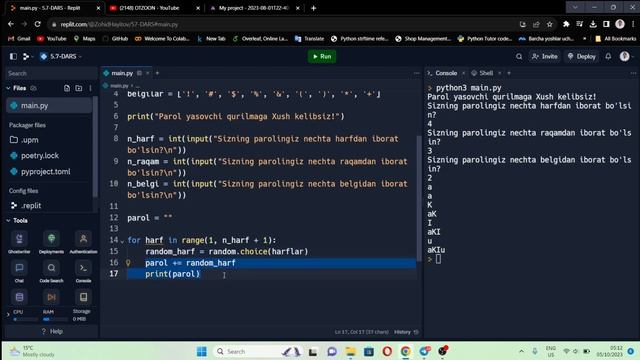Screen dimensions: 640x360
Task: Open the editor pane three-dot menu
Action: coord(416,73)
